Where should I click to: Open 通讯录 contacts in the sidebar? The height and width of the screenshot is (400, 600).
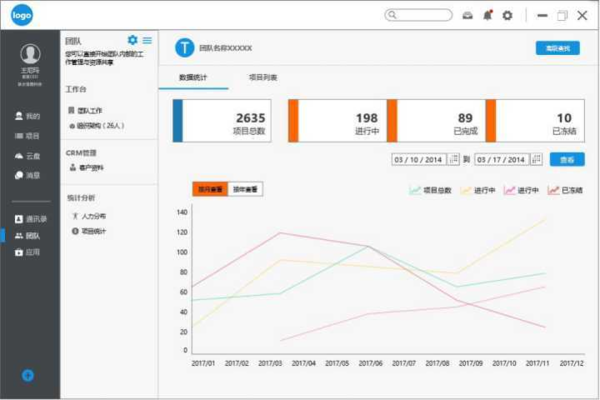(31, 219)
